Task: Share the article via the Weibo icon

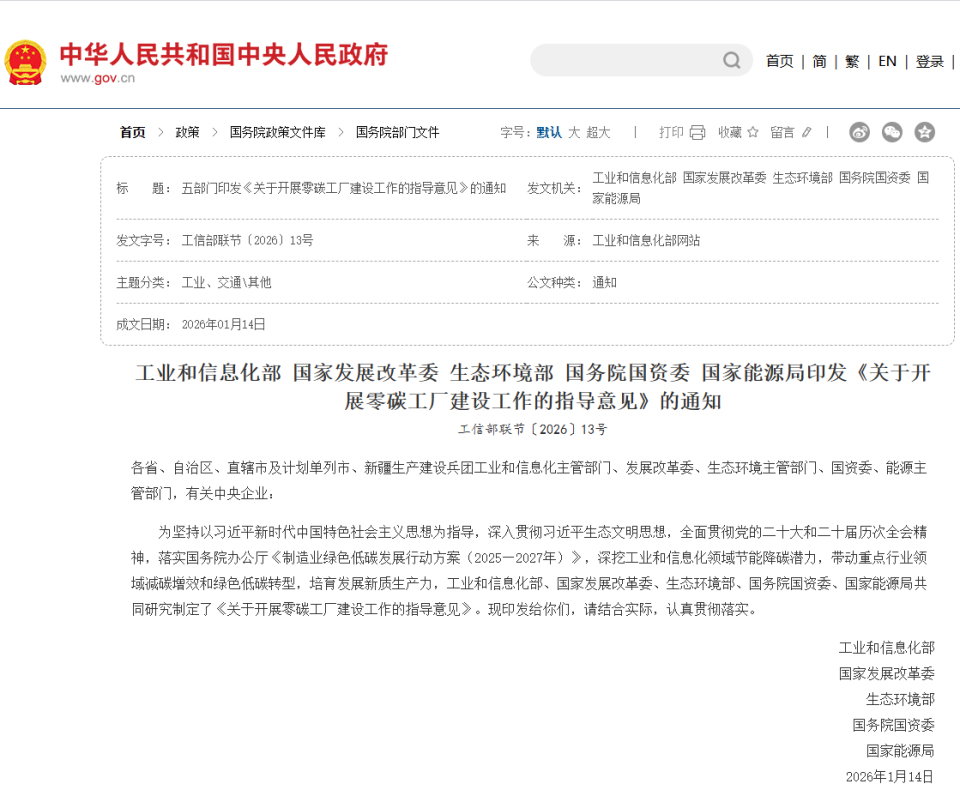Action: (x=859, y=131)
